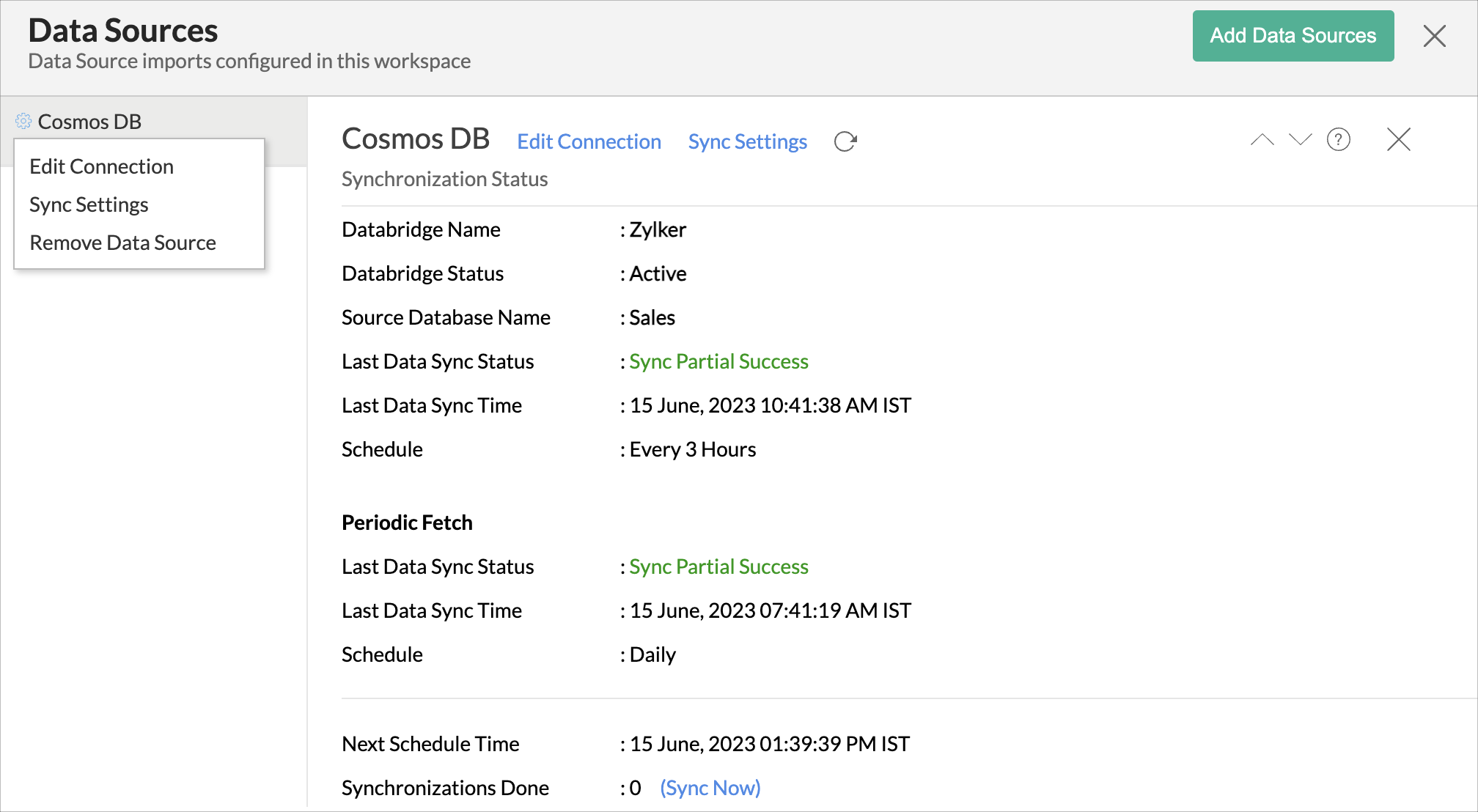1478x812 pixels.
Task: Click the 07:41:19 AM last sync time
Action: (x=770, y=610)
